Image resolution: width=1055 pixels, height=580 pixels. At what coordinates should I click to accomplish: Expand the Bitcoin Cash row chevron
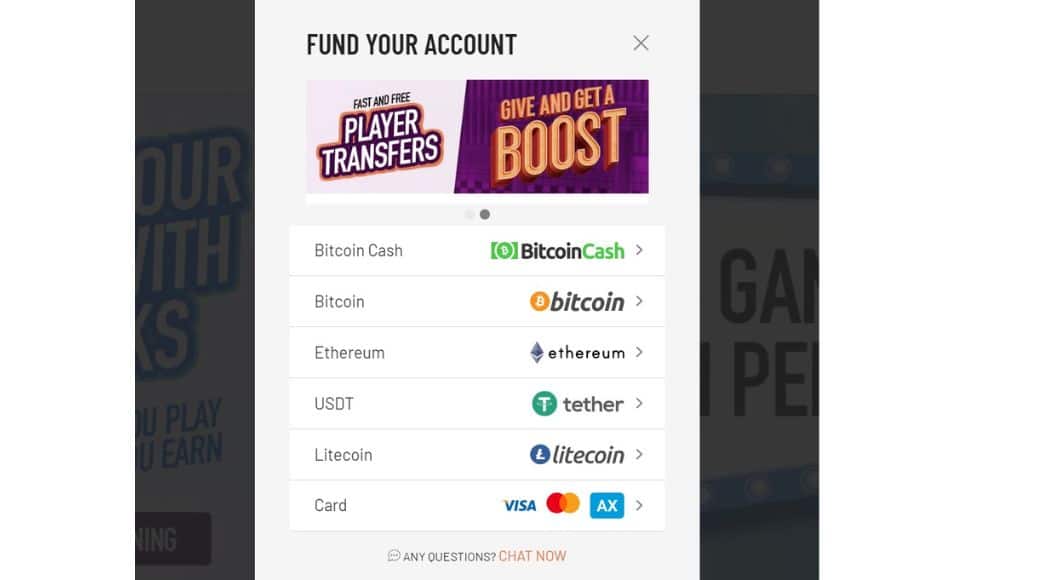(x=639, y=250)
